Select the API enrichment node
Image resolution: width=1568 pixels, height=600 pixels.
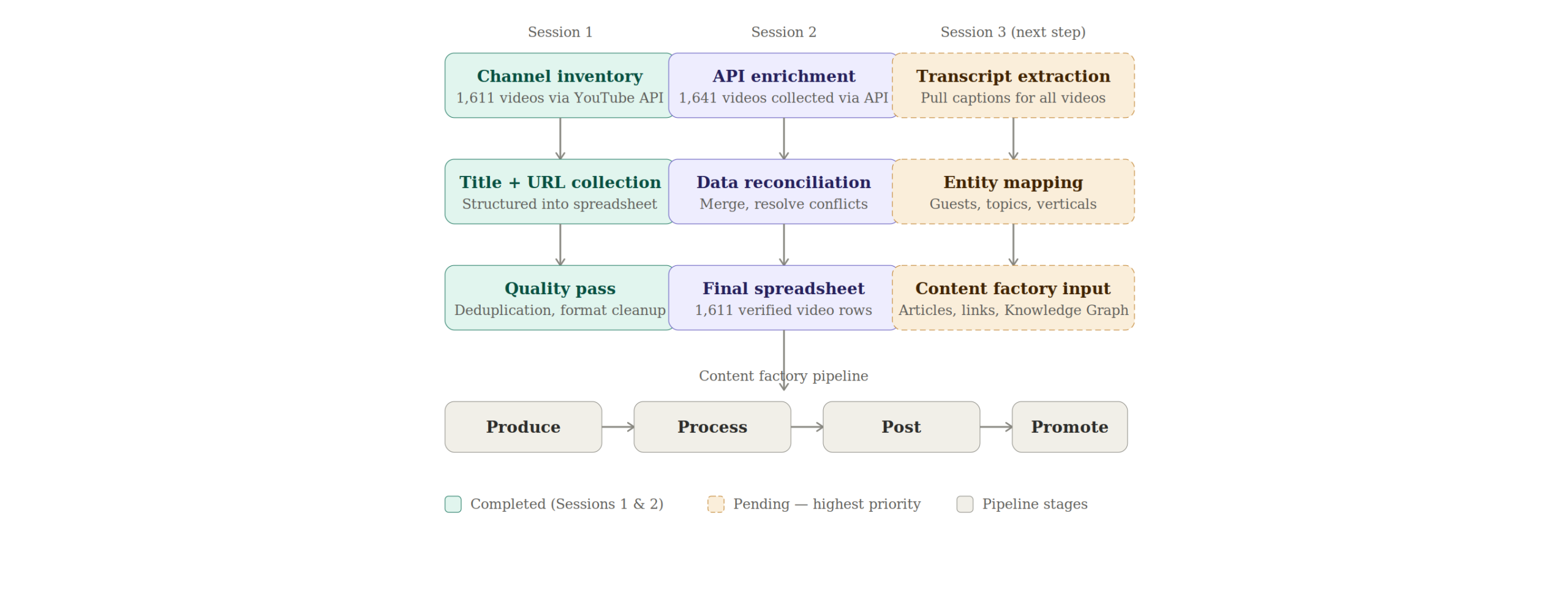pyautogui.click(x=783, y=85)
